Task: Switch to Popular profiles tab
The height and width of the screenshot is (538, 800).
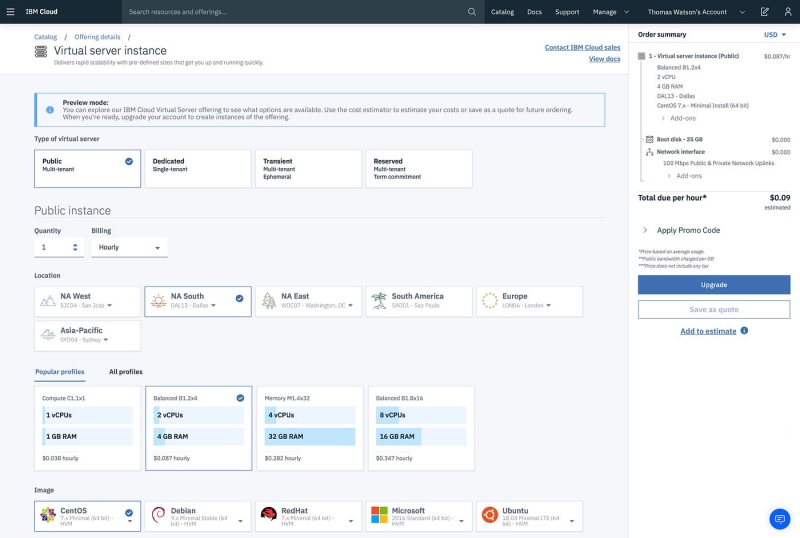Action: (60, 372)
